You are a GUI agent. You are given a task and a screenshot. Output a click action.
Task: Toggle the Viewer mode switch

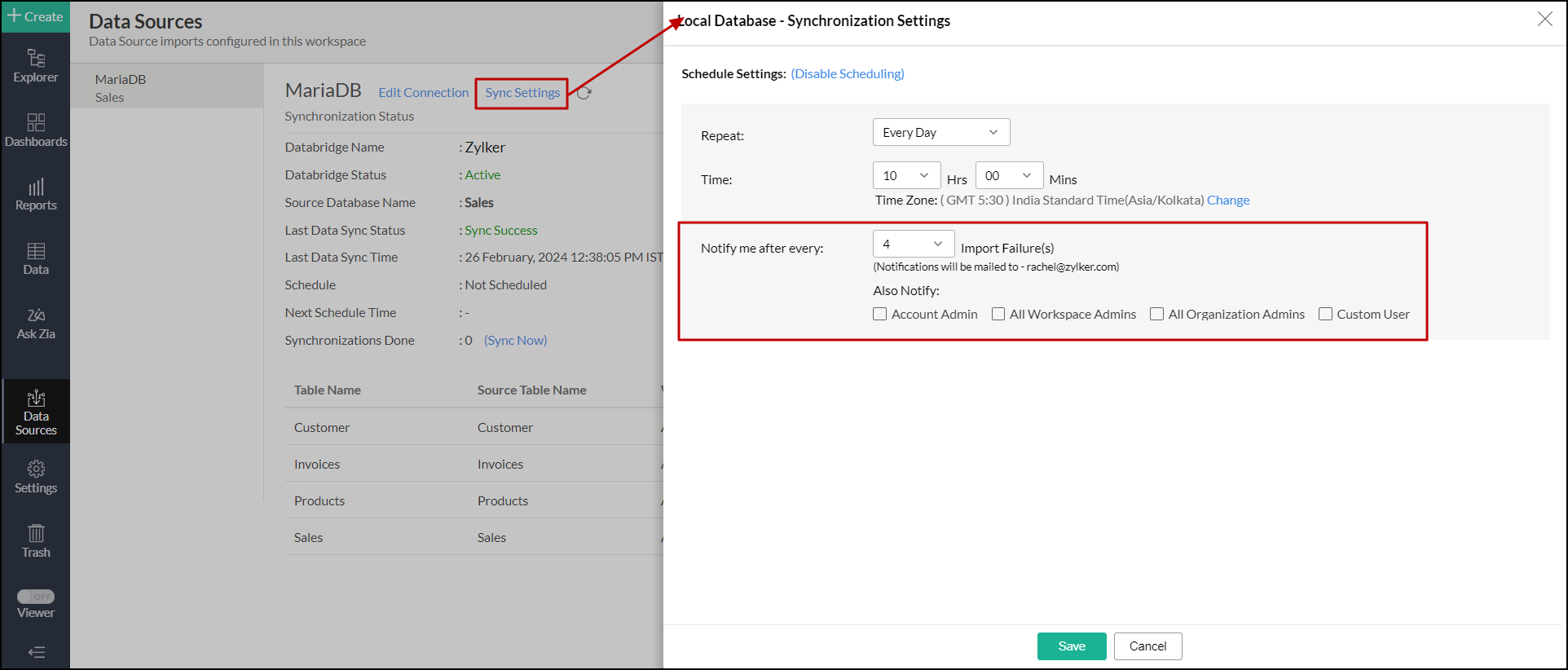click(x=36, y=597)
